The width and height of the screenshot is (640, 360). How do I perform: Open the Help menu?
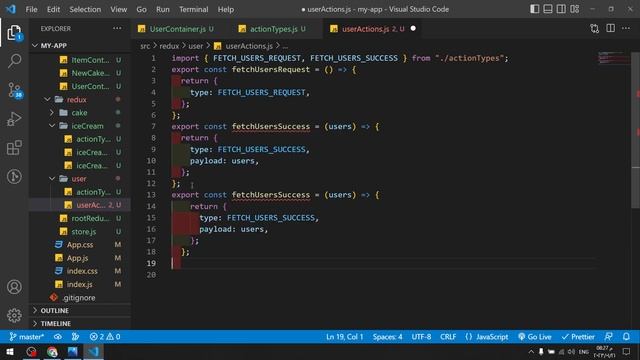(226, 9)
